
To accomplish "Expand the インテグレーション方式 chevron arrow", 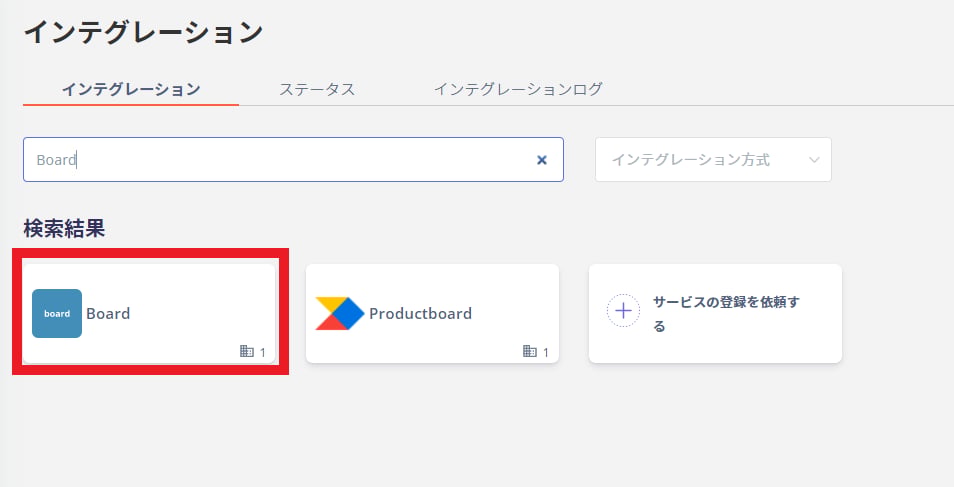I will point(814,160).
